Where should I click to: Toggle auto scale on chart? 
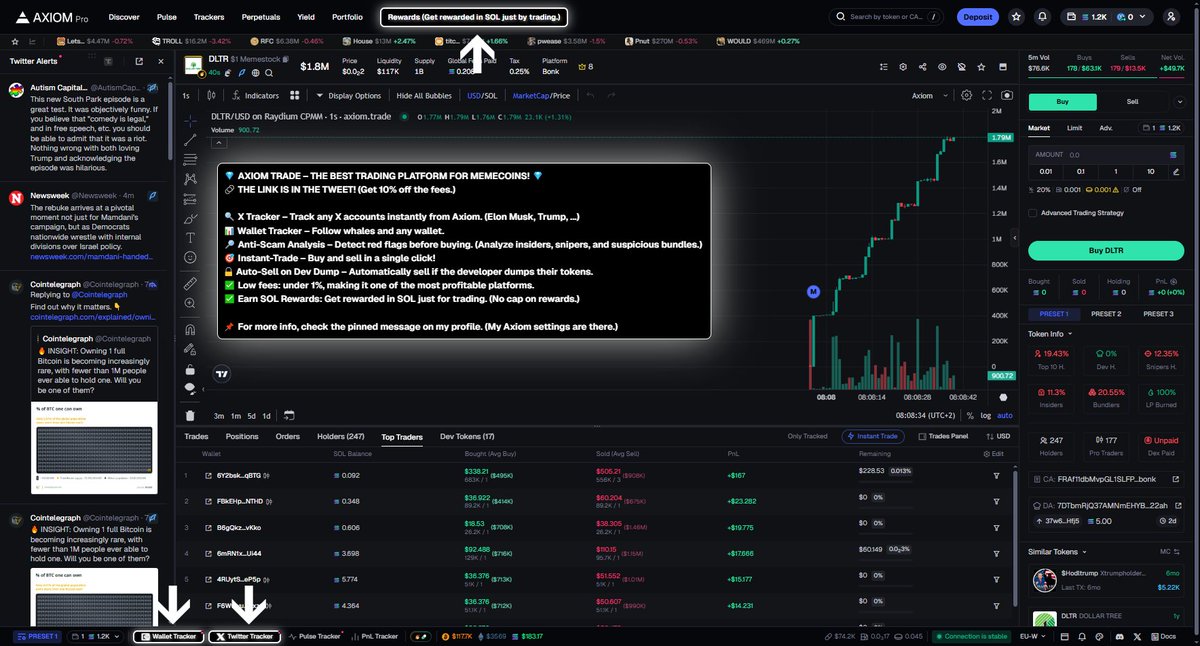coord(1004,415)
